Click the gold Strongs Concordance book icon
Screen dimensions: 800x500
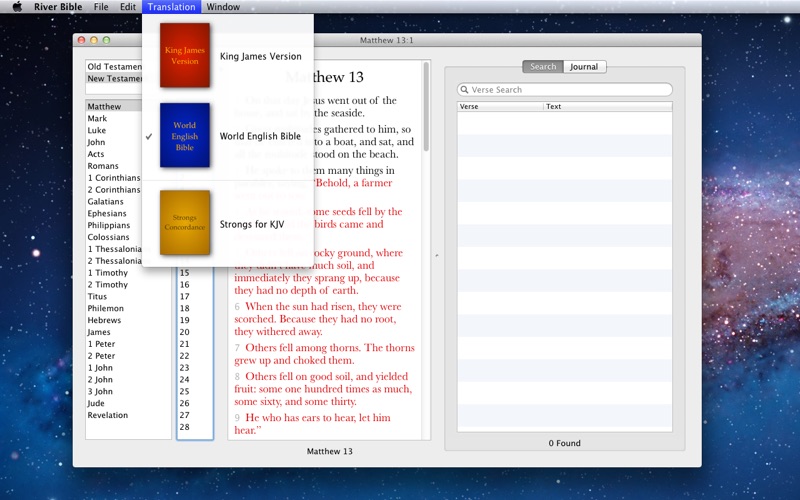pyautogui.click(x=185, y=223)
